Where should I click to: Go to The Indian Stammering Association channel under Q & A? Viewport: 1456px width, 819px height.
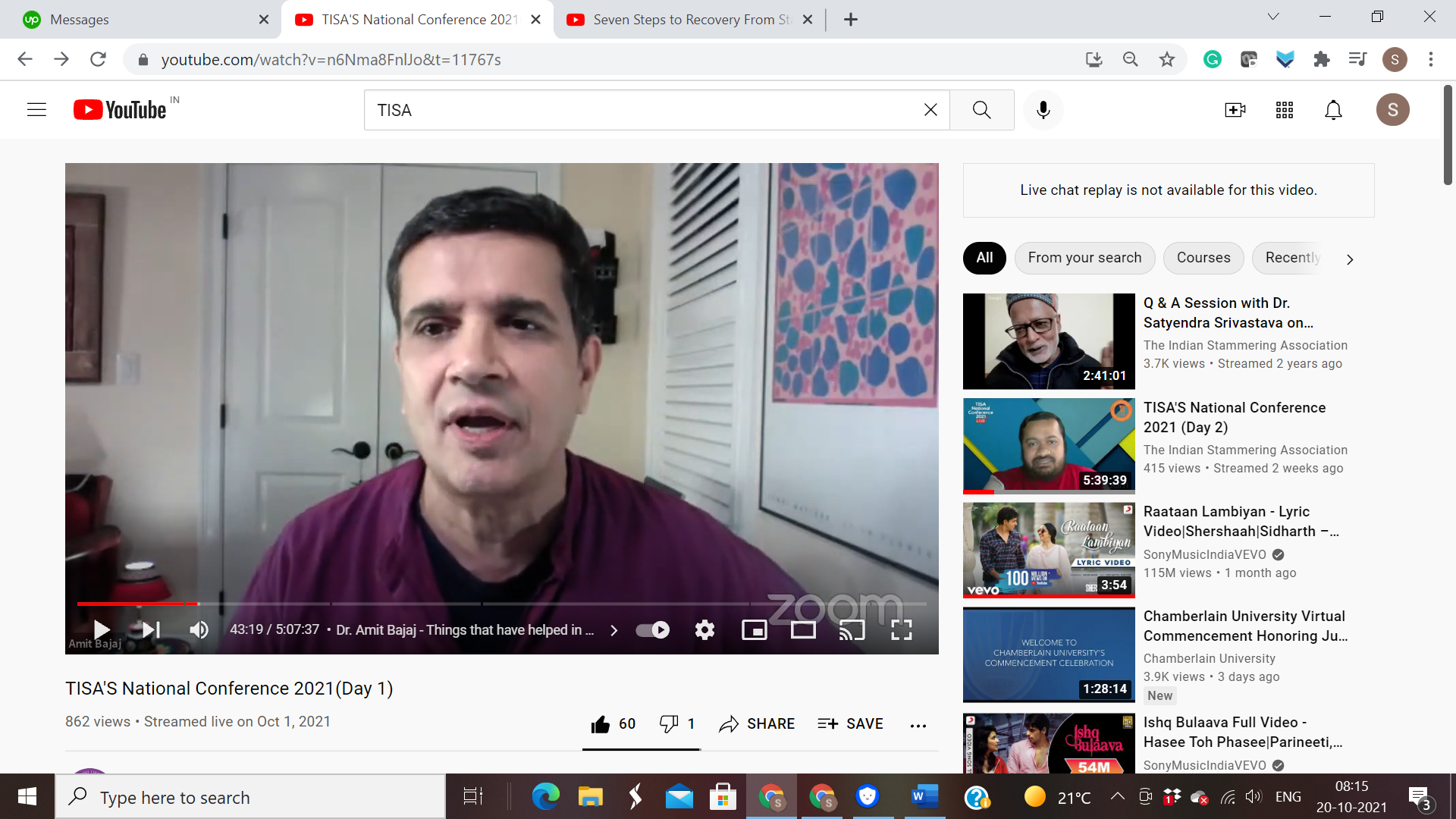click(x=1245, y=345)
